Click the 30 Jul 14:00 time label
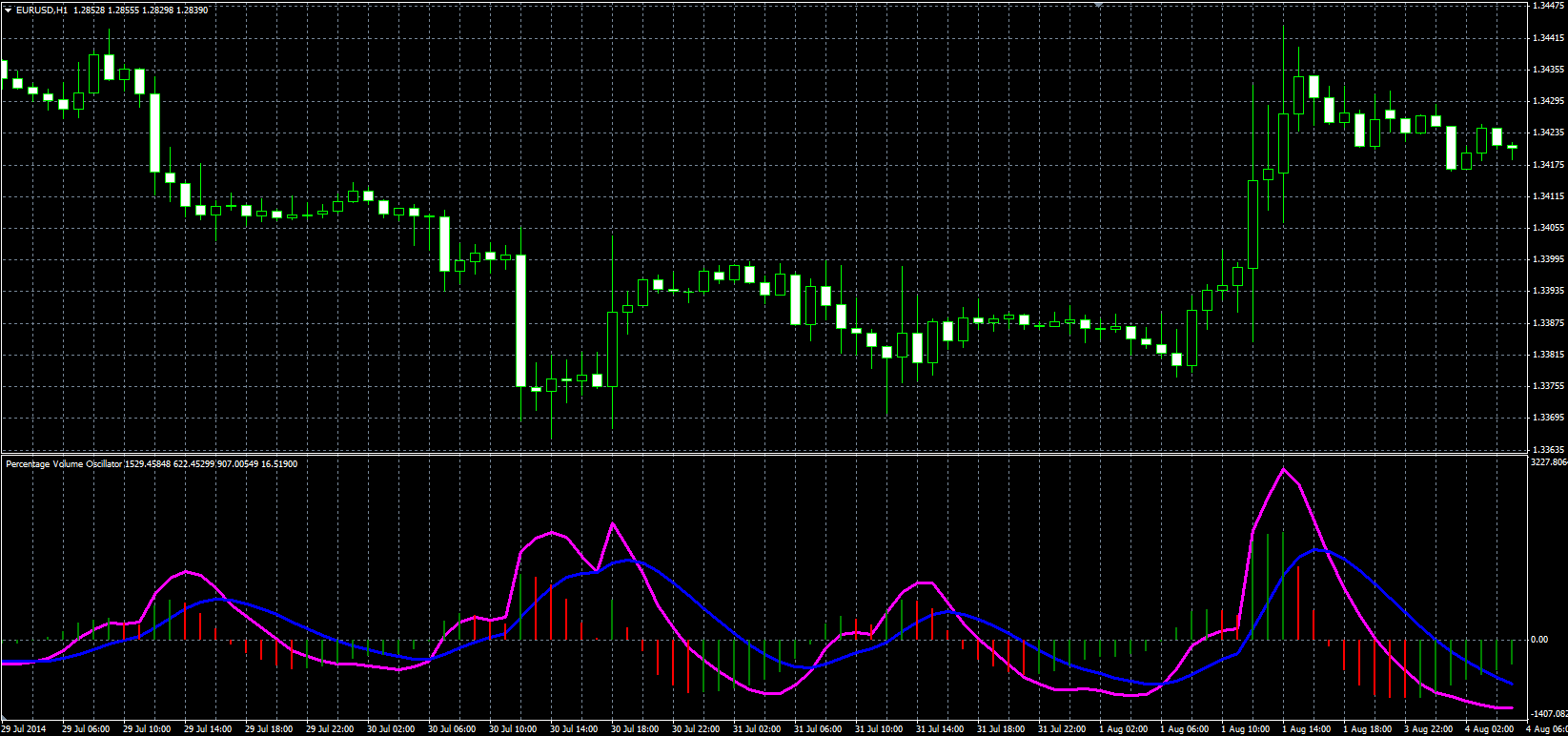Viewport: 1568px width, 736px height. (574, 729)
